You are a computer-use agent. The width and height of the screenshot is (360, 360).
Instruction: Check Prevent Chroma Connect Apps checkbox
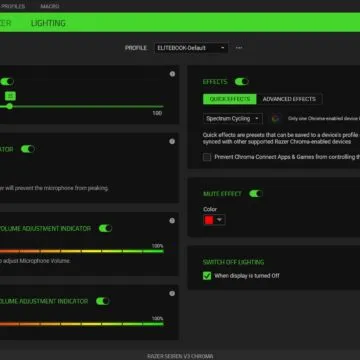coord(207,157)
